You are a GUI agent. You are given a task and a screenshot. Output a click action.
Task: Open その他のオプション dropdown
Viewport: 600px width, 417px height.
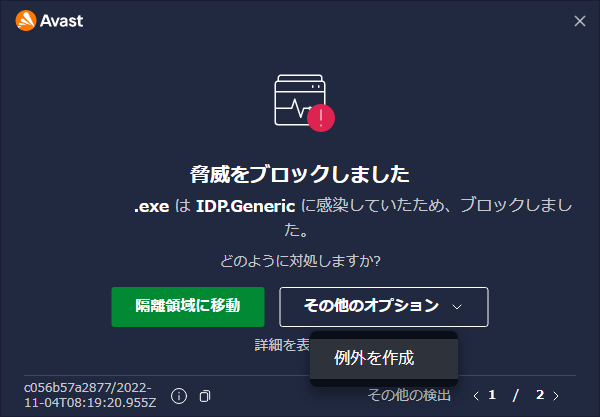tap(384, 307)
